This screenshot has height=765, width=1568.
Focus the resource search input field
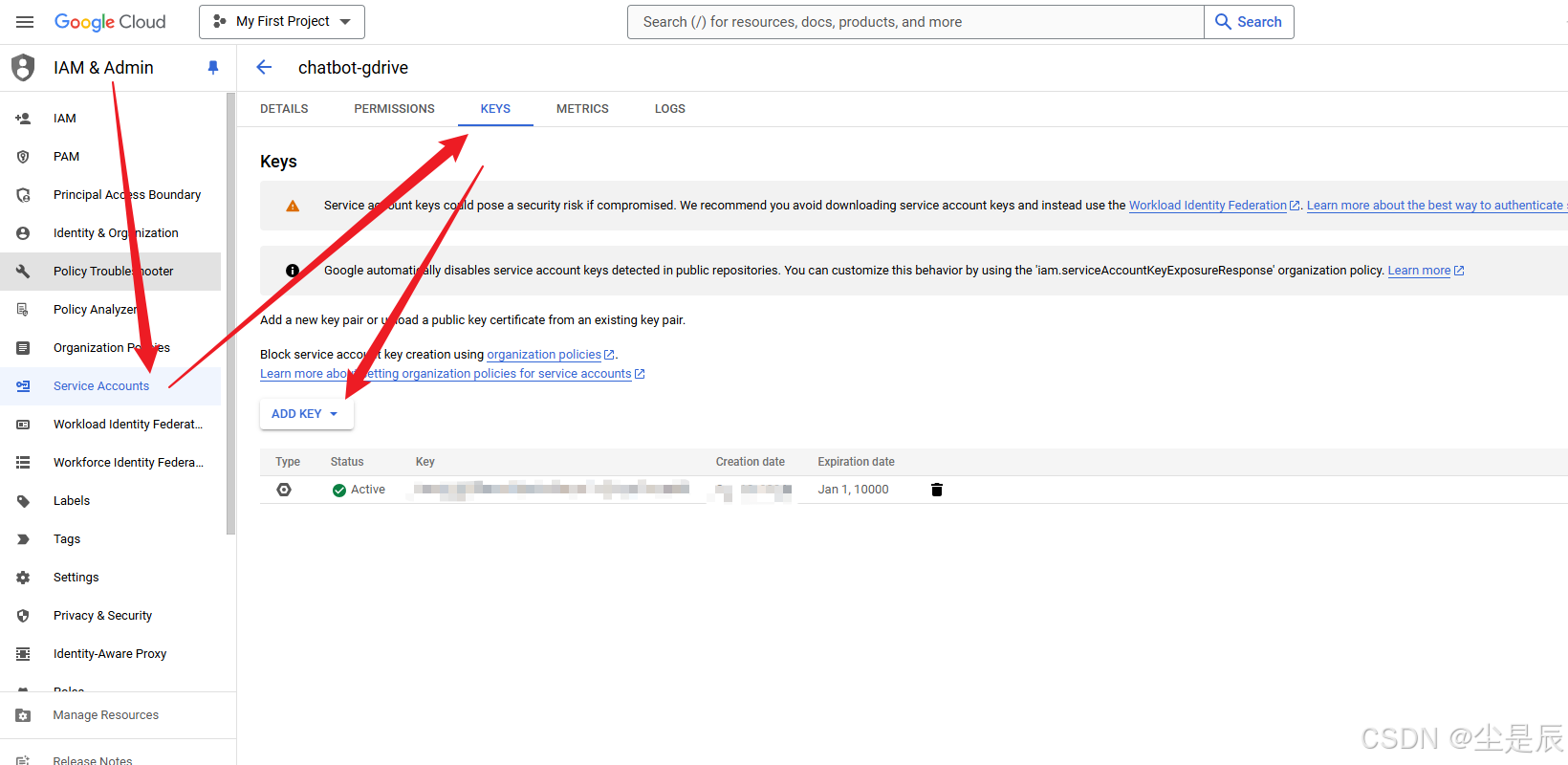pos(915,22)
